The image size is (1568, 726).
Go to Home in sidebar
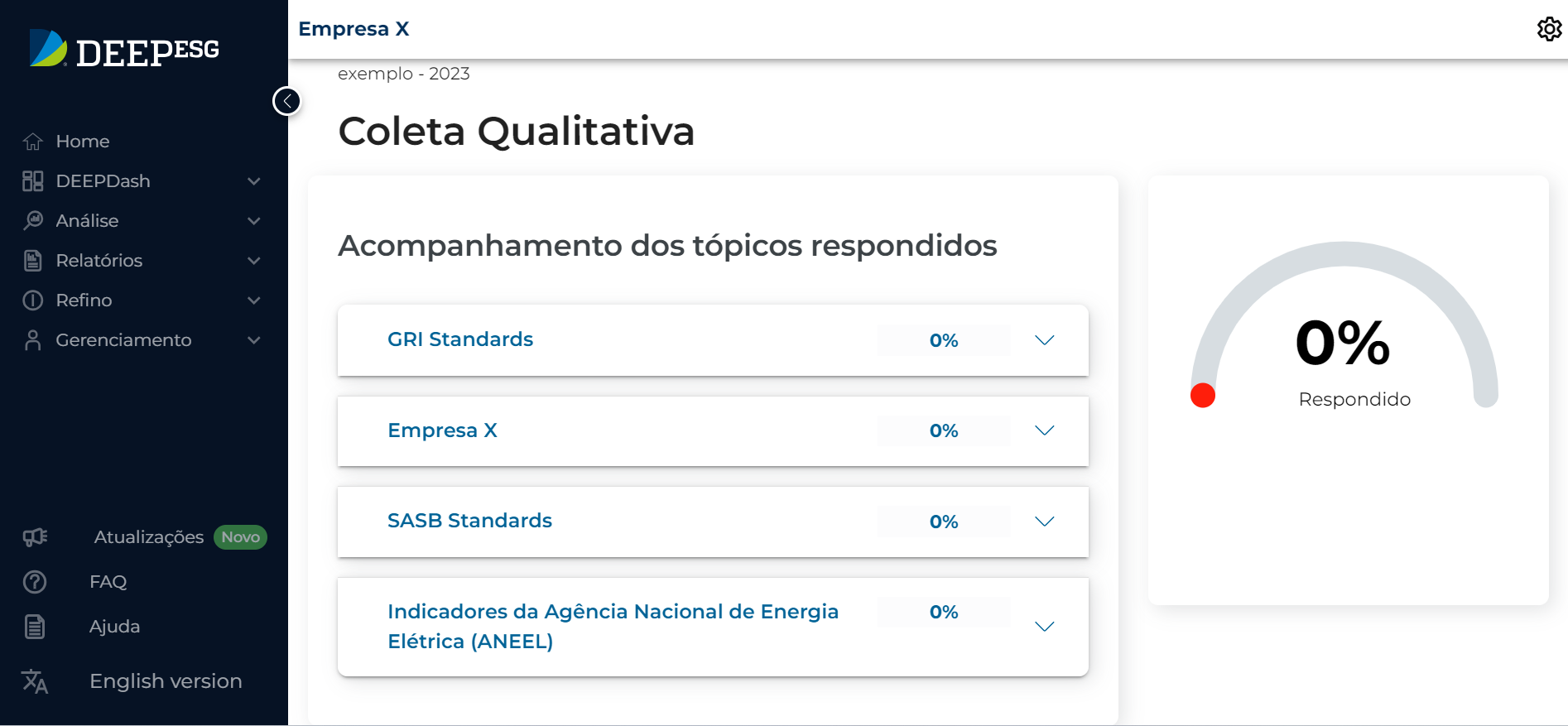coord(83,142)
